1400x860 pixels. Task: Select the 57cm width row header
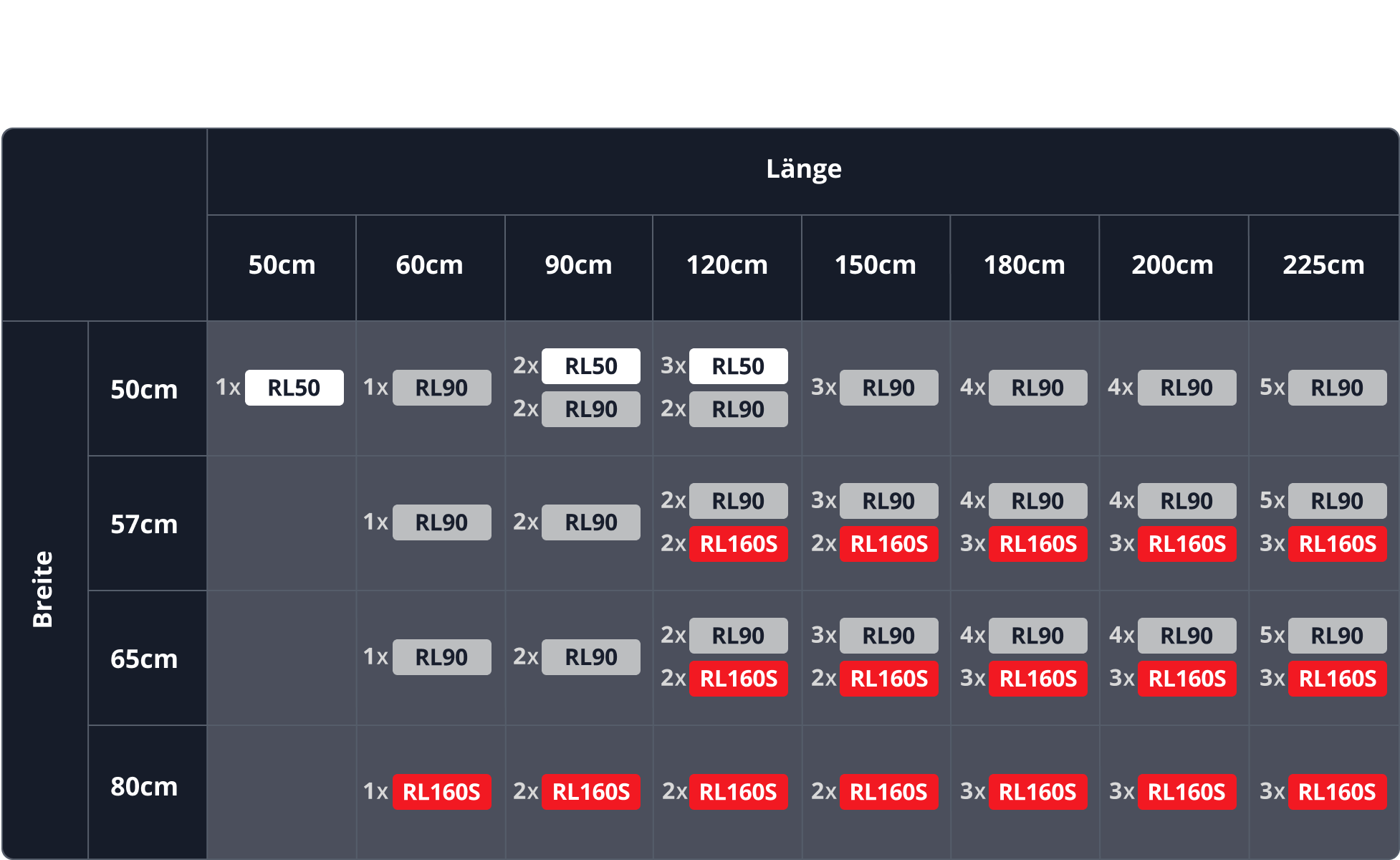click(x=144, y=525)
